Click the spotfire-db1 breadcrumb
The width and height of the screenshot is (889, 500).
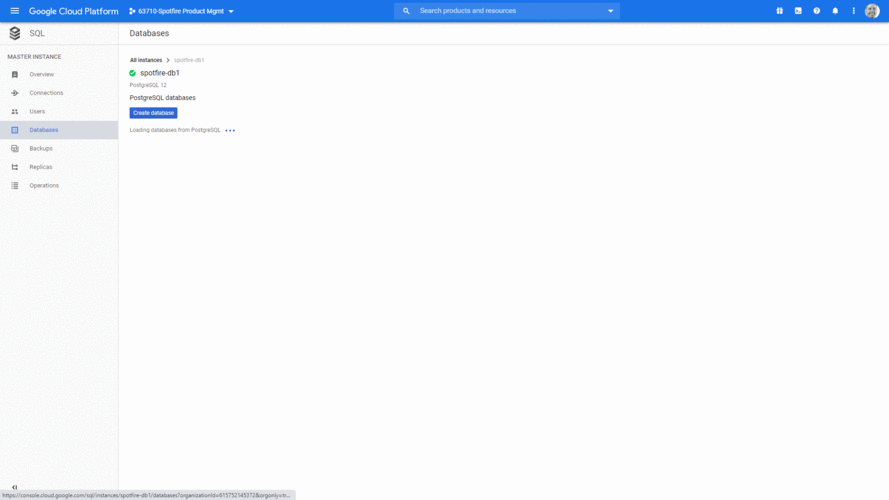tap(189, 60)
